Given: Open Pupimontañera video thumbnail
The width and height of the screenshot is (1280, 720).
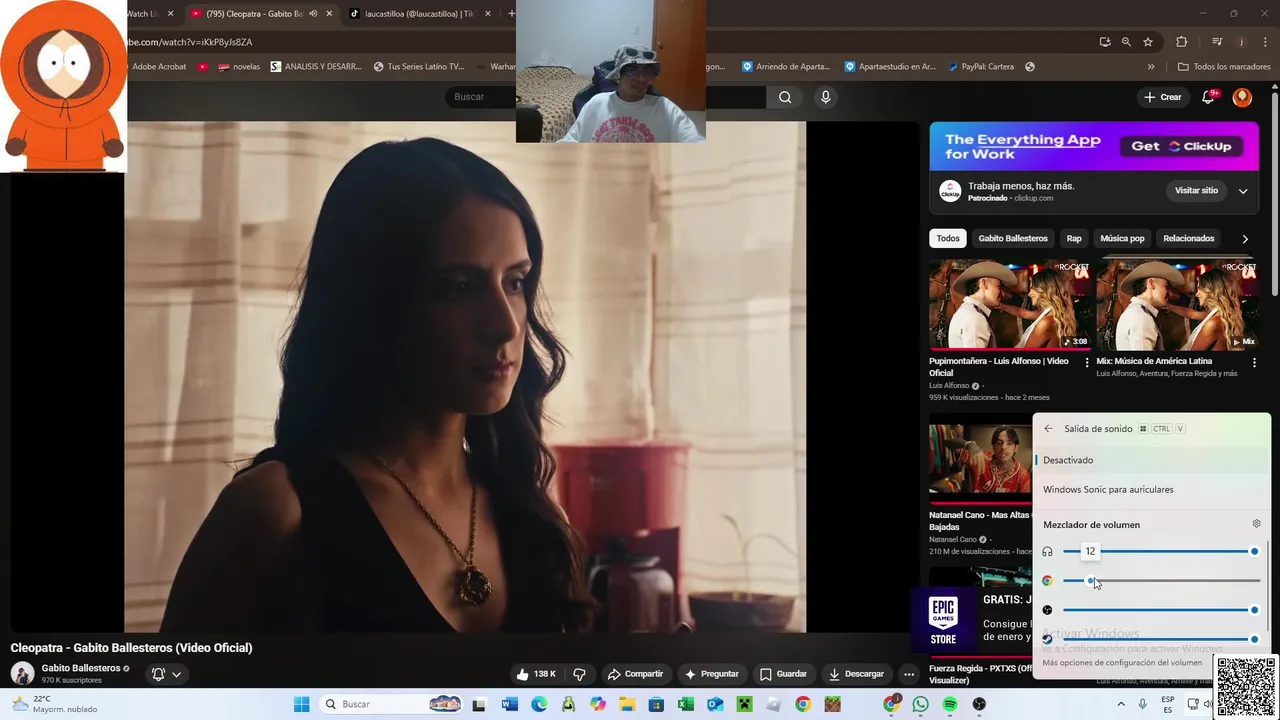Looking at the screenshot, I should [x=1010, y=305].
